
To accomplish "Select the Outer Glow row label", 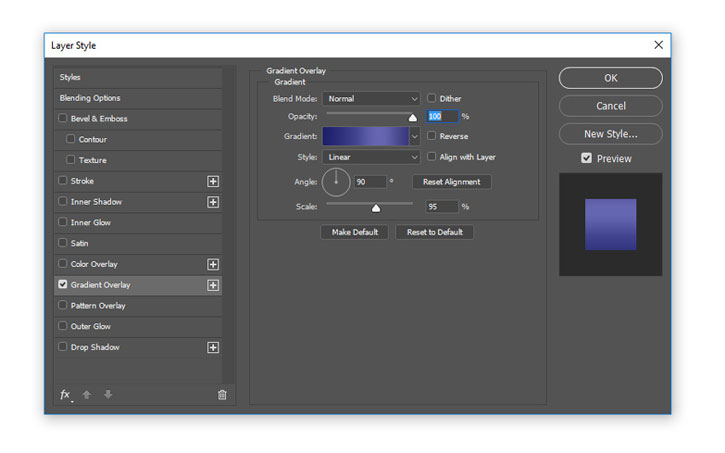I will click(x=91, y=326).
